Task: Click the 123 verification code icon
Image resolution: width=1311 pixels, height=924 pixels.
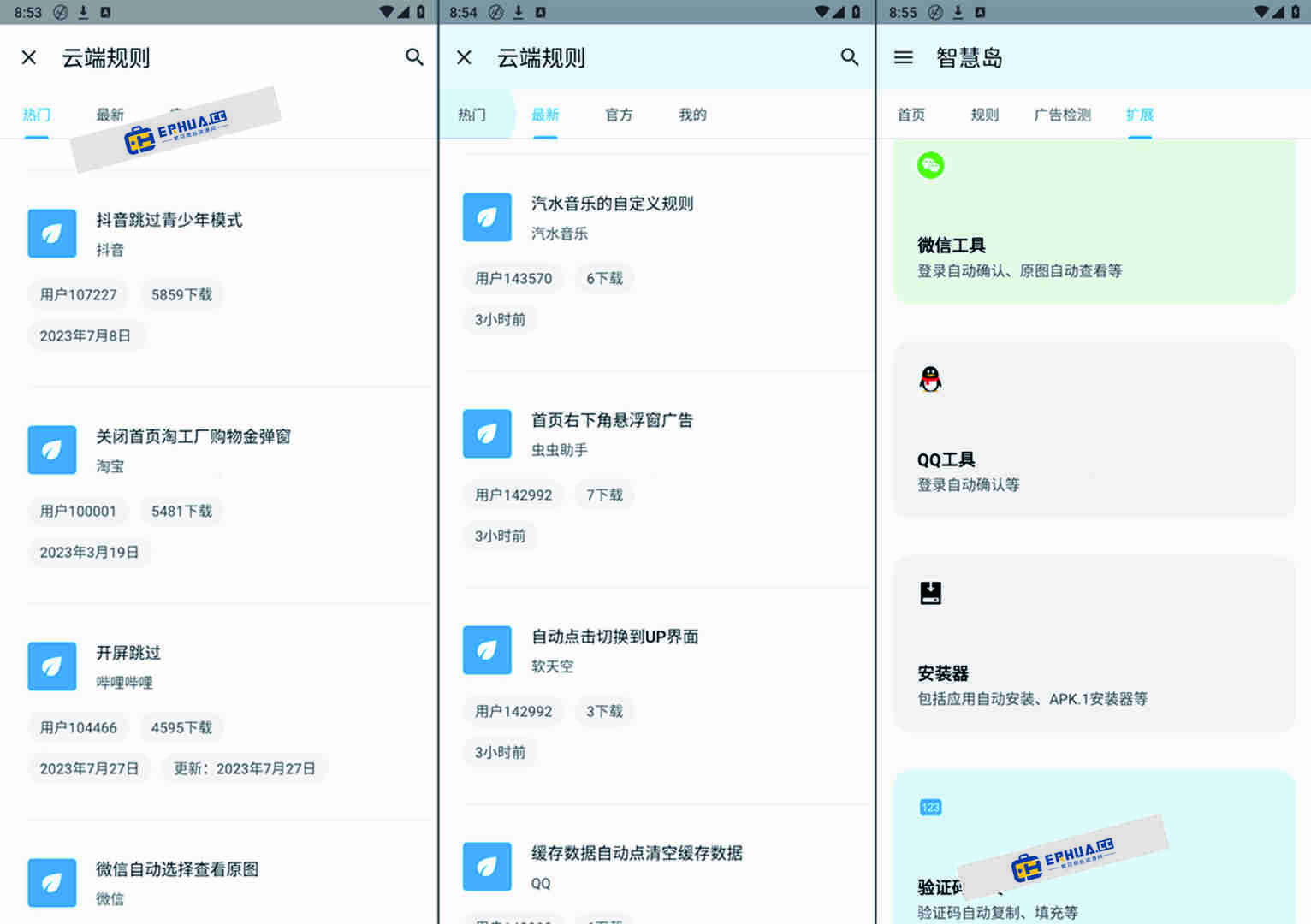Action: [930, 807]
